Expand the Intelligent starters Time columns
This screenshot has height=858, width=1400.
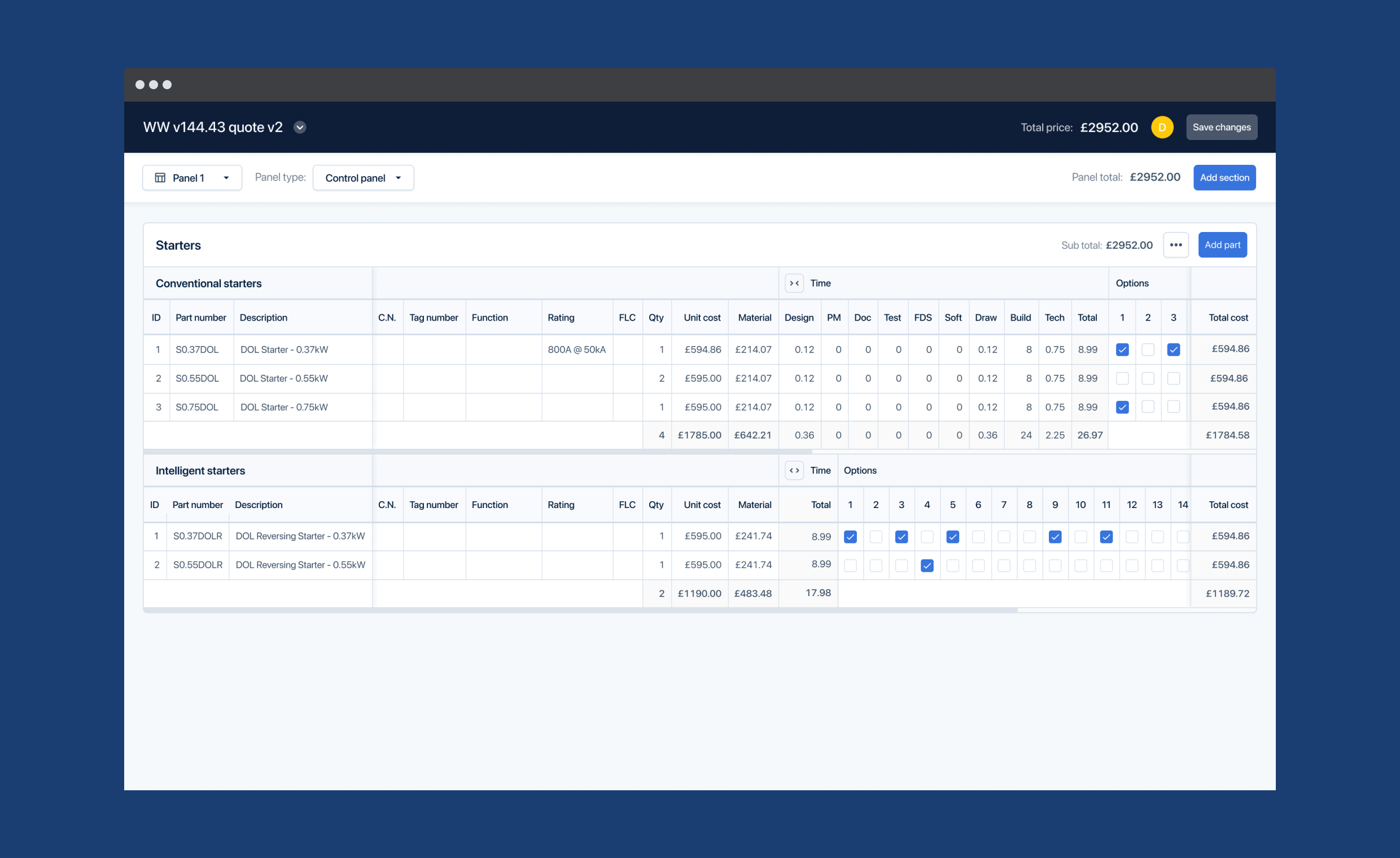point(794,470)
